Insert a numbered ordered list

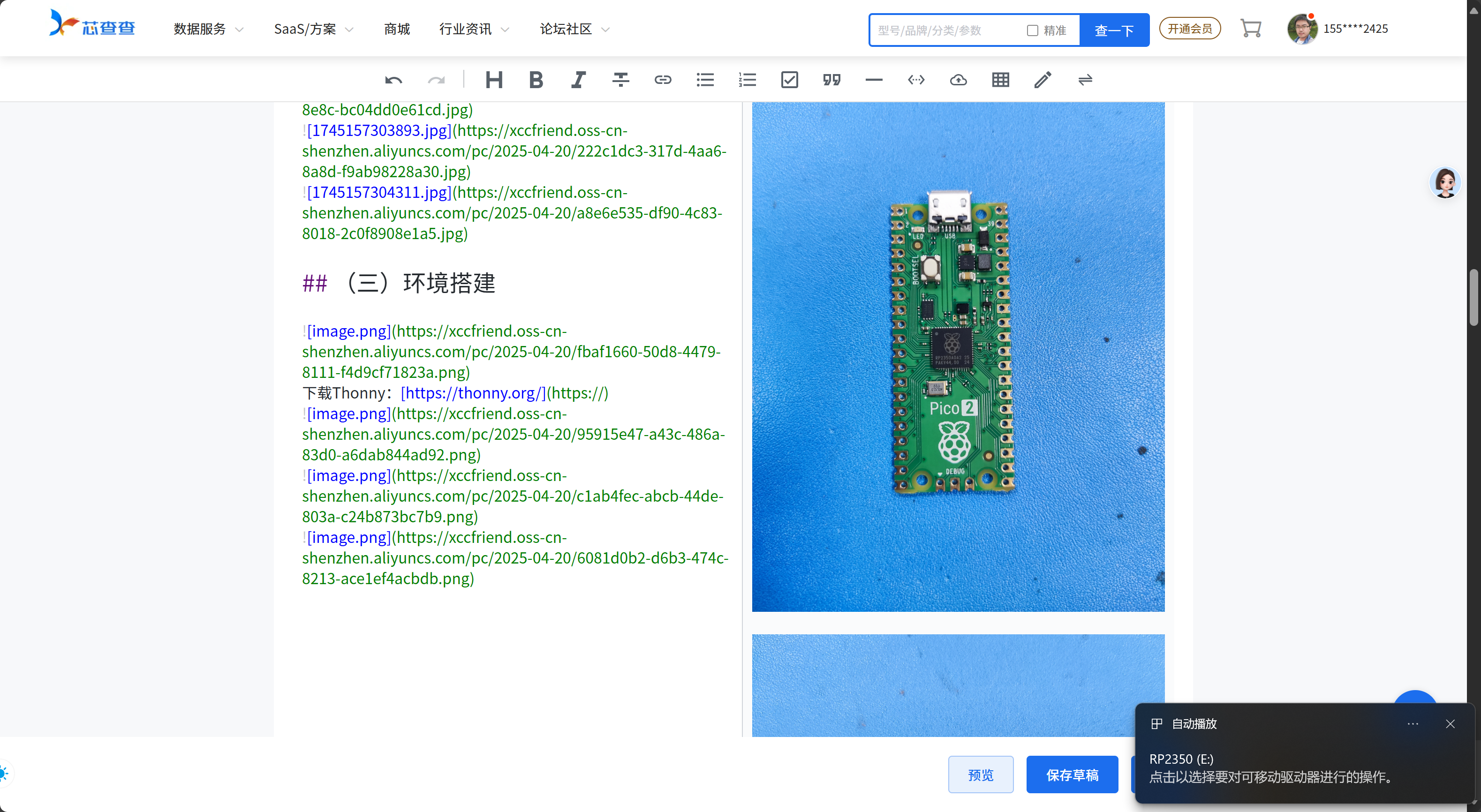click(x=748, y=80)
